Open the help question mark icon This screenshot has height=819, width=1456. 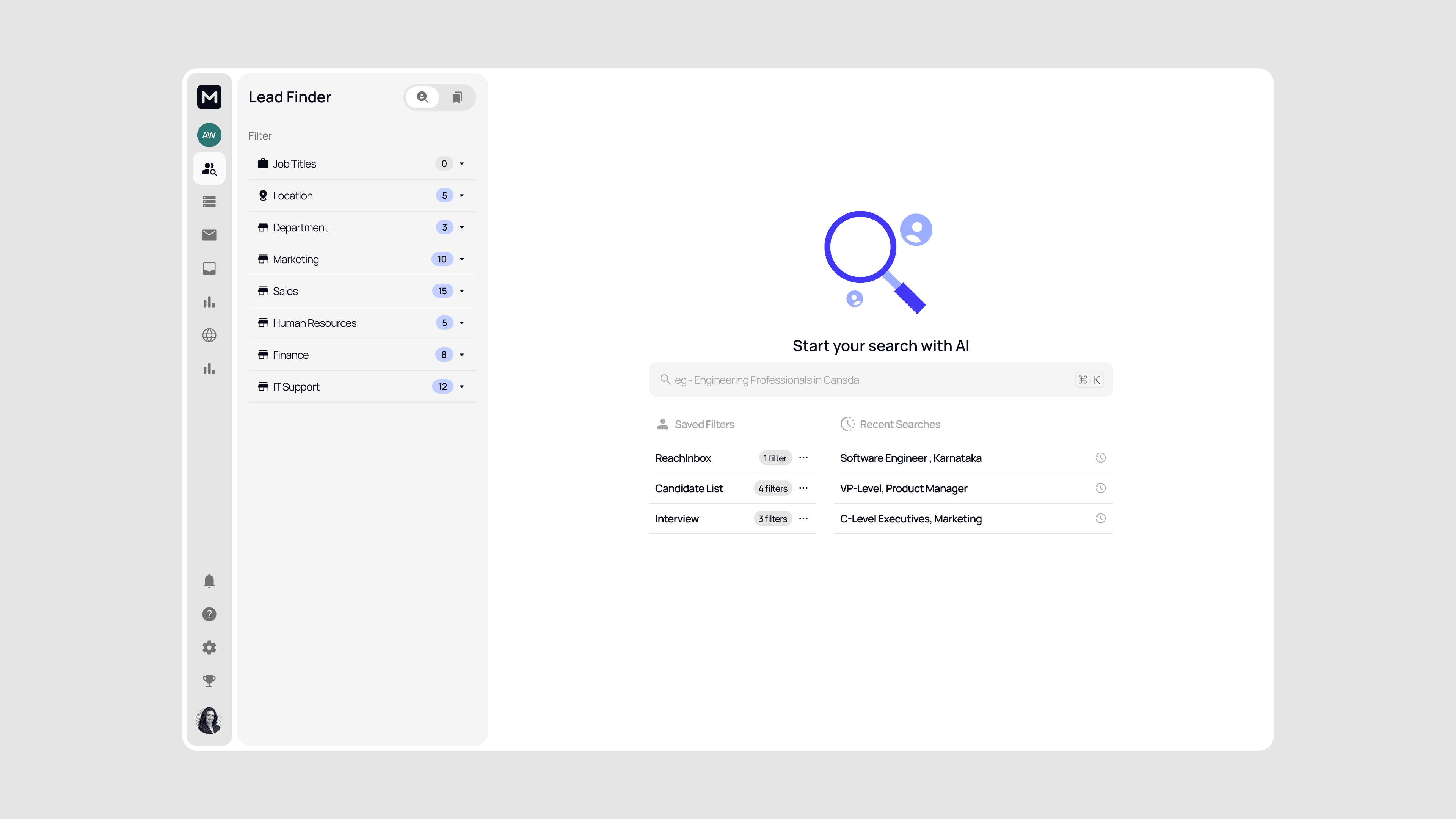(209, 614)
